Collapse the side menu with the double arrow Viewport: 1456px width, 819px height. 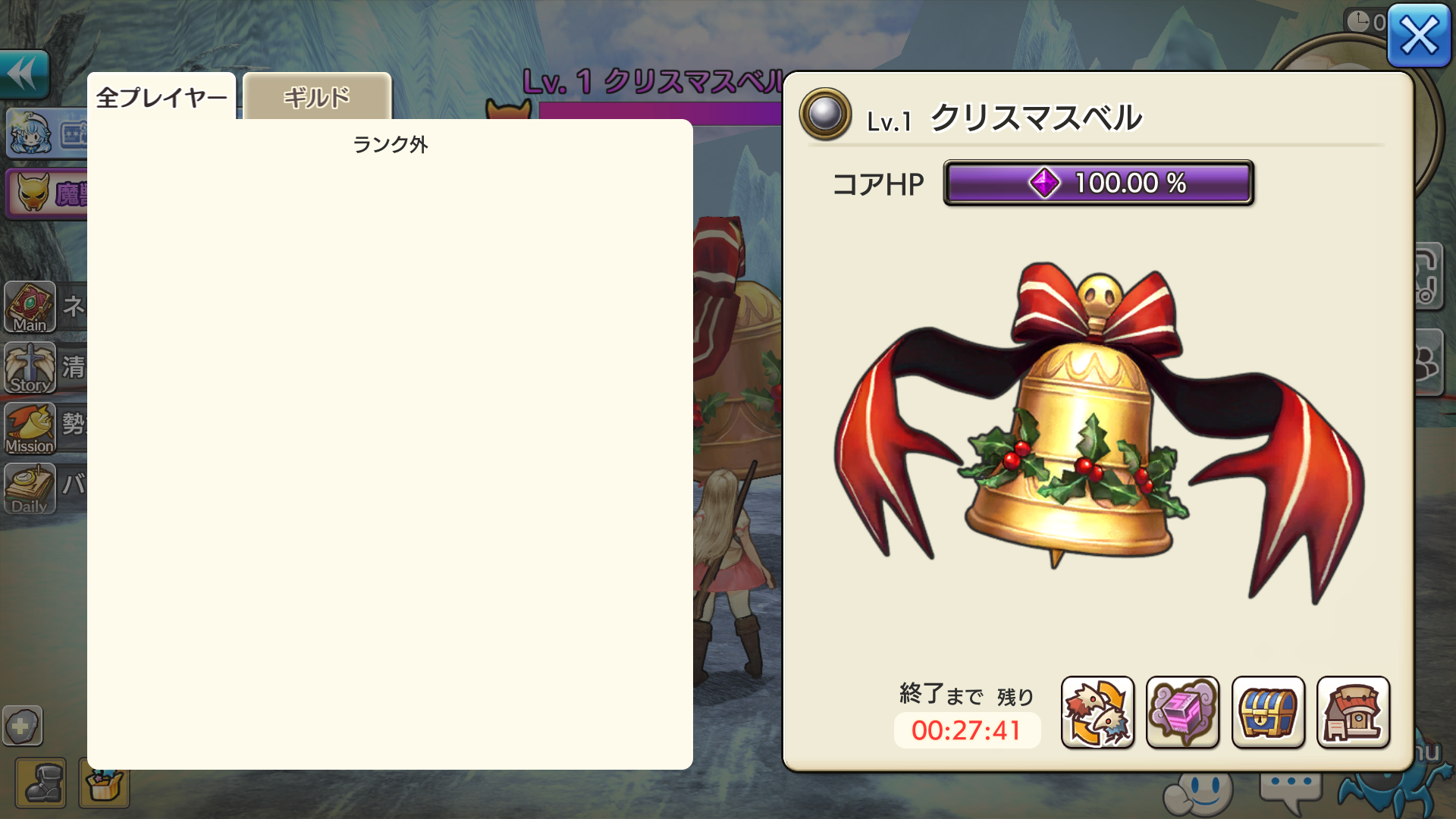tap(24, 74)
